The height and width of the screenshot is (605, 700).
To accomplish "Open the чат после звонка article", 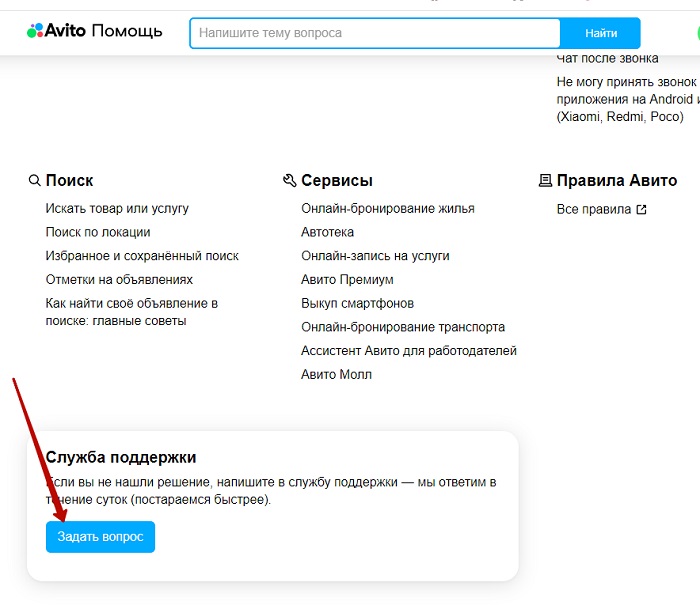I will (x=607, y=58).
